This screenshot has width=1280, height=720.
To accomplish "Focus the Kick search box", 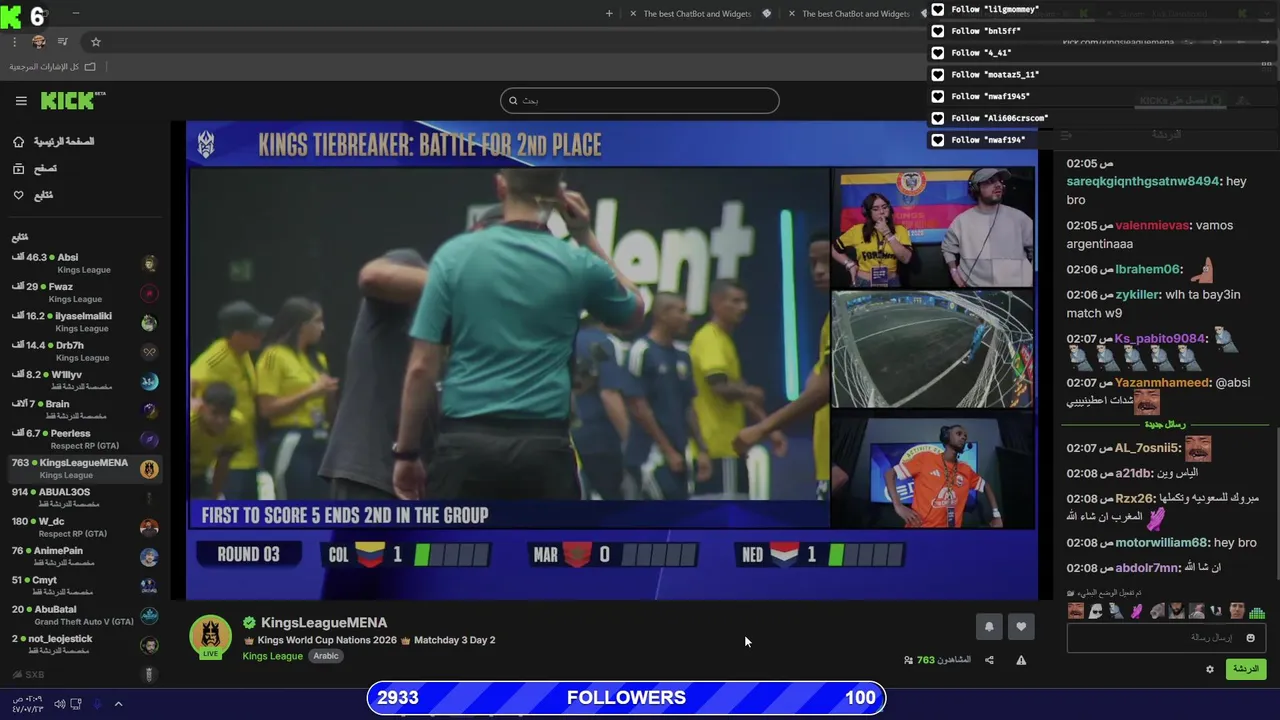I will coord(639,100).
